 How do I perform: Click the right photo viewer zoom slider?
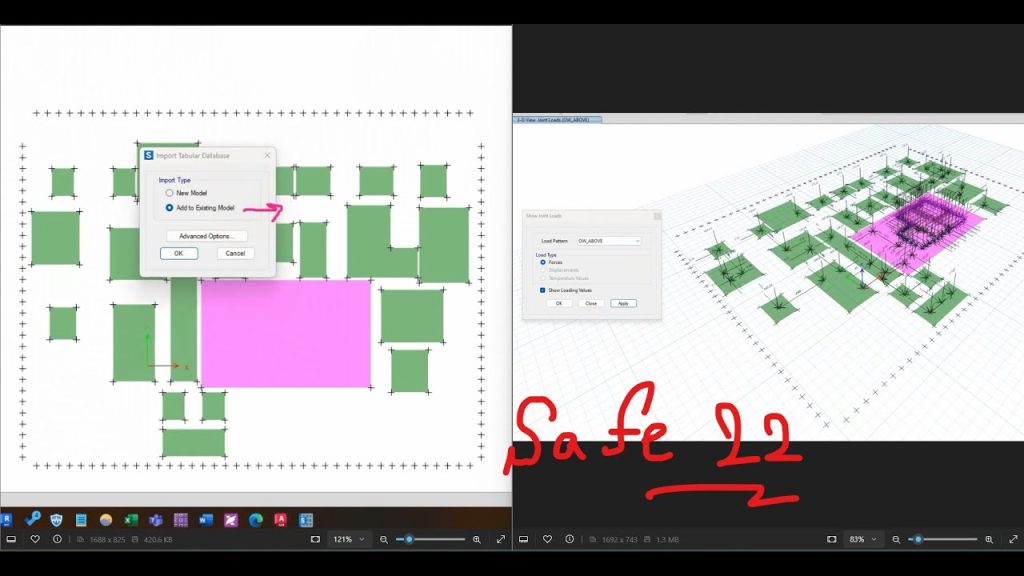pos(943,539)
